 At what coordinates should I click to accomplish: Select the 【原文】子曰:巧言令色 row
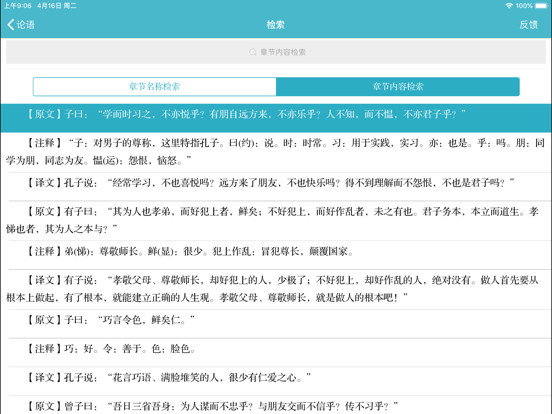point(276,324)
